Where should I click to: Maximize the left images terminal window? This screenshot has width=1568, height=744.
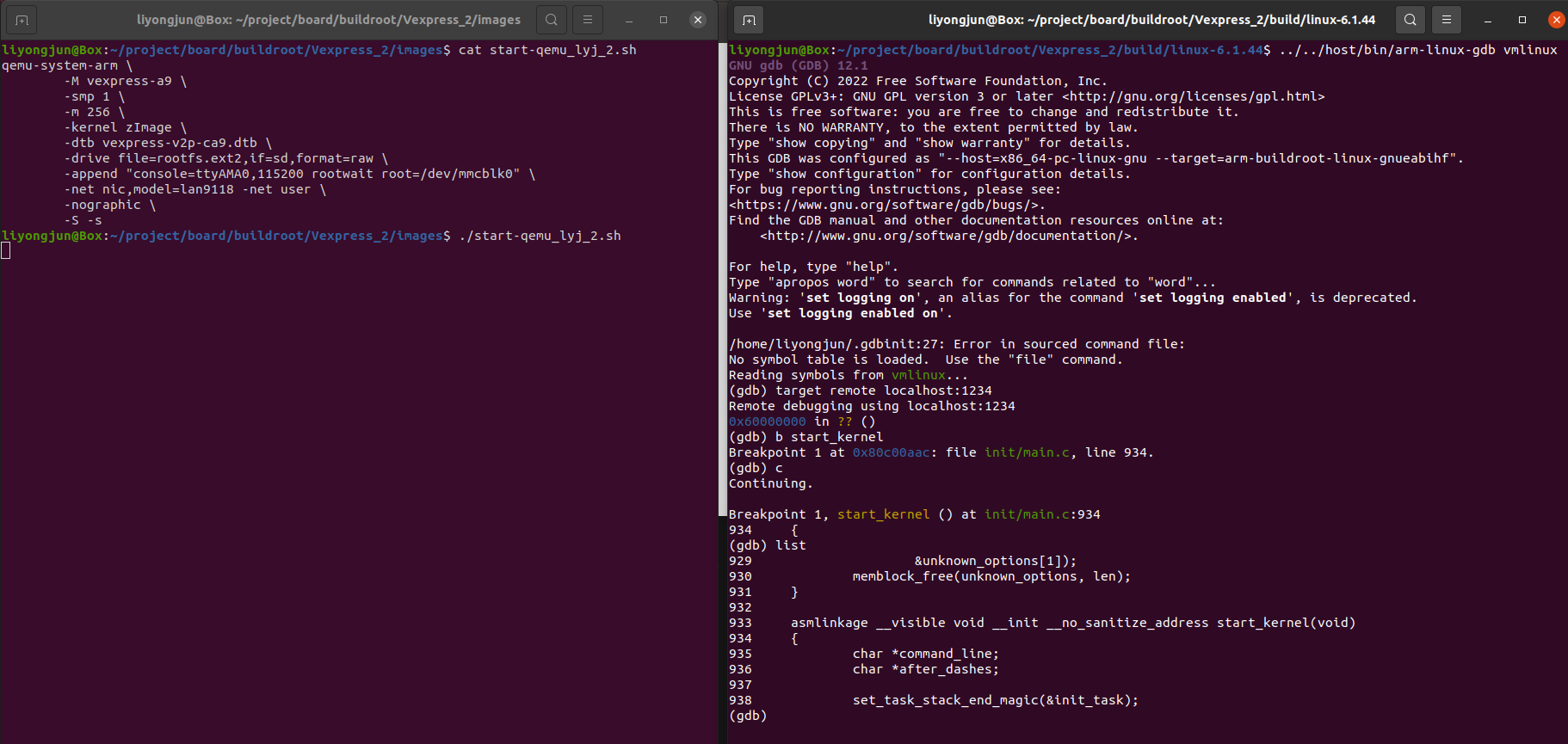(664, 20)
